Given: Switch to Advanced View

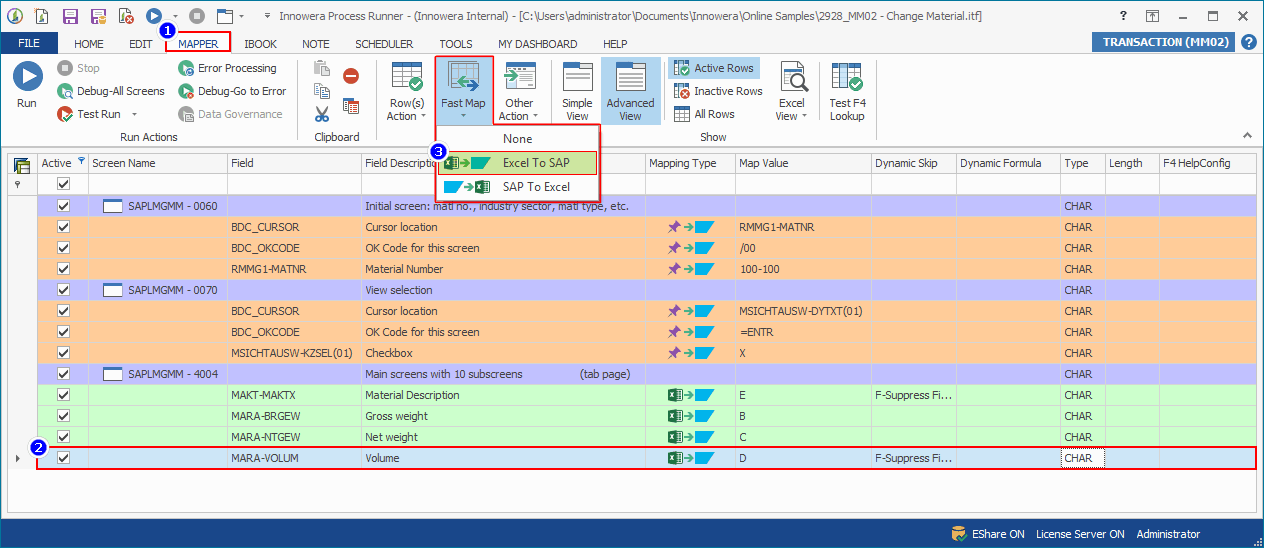Looking at the screenshot, I should pyautogui.click(x=630, y=91).
